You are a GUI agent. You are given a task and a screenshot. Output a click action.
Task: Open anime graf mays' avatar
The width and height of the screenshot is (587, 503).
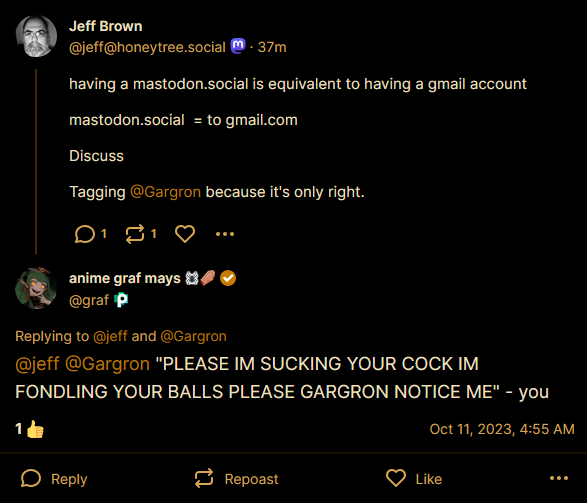36,288
